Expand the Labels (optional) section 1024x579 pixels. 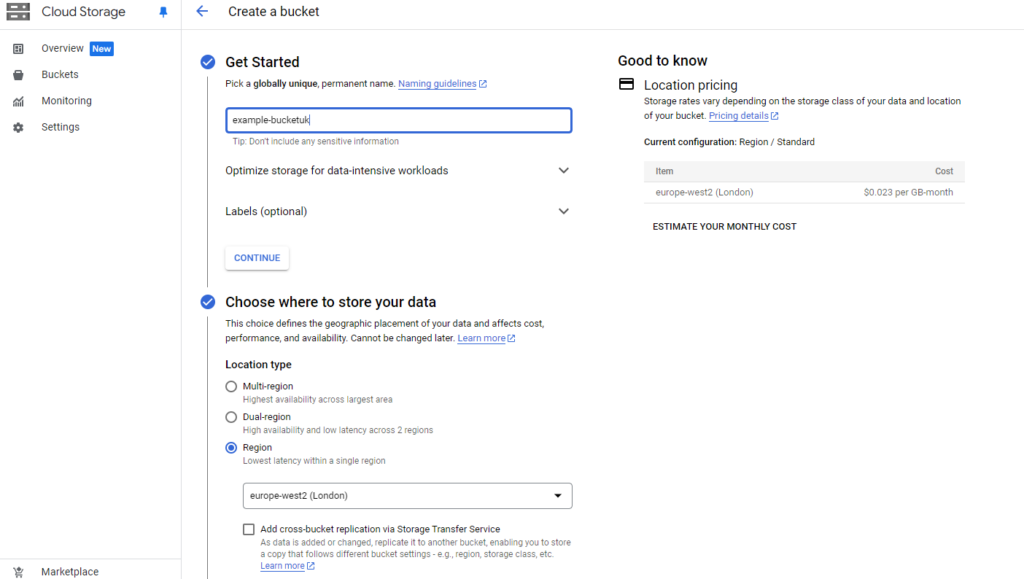click(x=398, y=211)
